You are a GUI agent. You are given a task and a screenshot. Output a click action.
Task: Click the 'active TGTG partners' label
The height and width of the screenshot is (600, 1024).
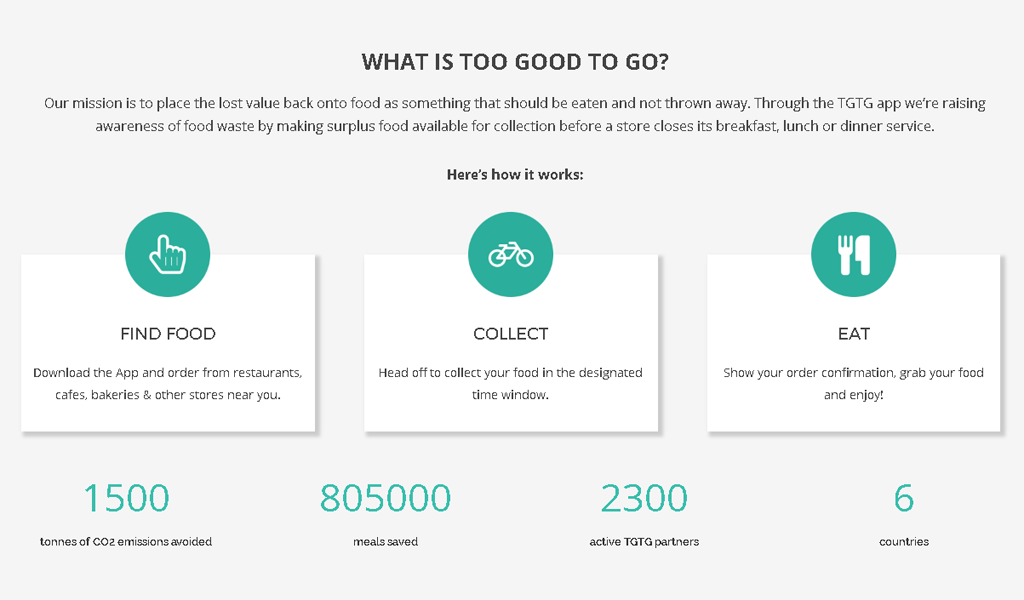point(644,541)
